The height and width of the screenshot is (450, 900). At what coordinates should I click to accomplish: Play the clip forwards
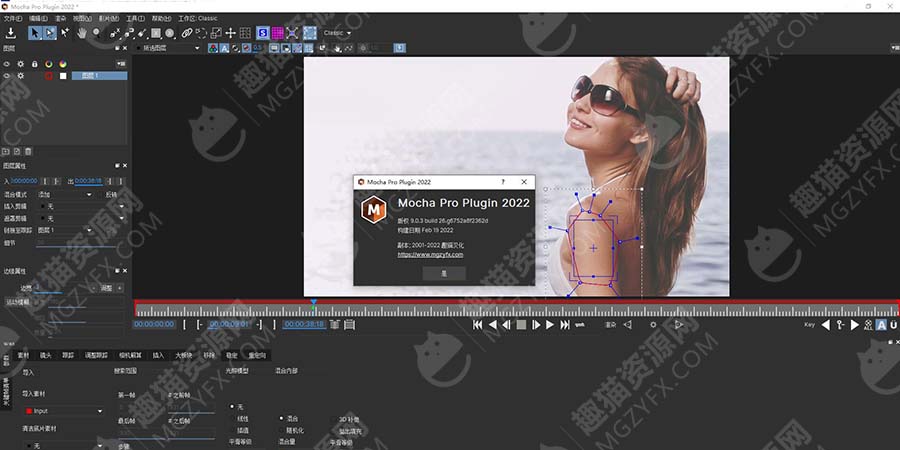point(550,325)
